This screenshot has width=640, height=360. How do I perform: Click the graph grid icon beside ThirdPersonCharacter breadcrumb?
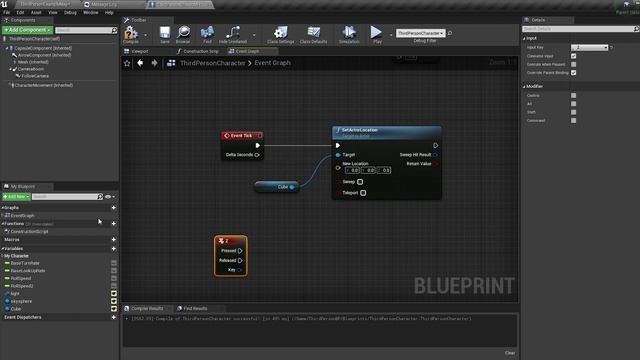[171, 63]
